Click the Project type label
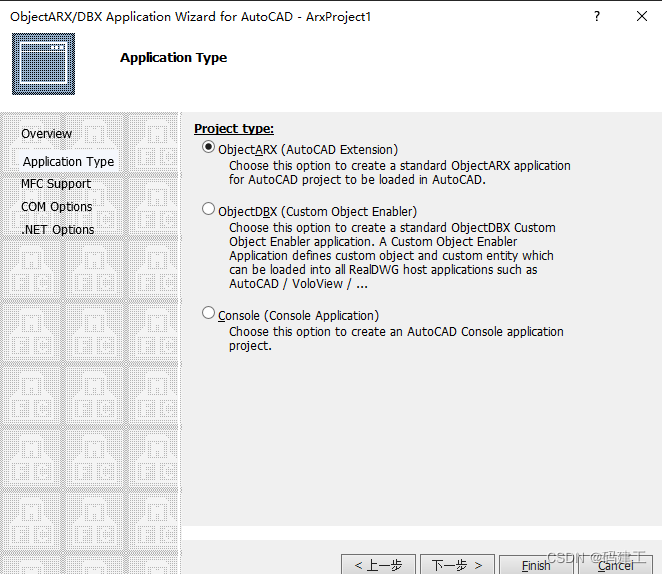The width and height of the screenshot is (662, 574). (234, 129)
